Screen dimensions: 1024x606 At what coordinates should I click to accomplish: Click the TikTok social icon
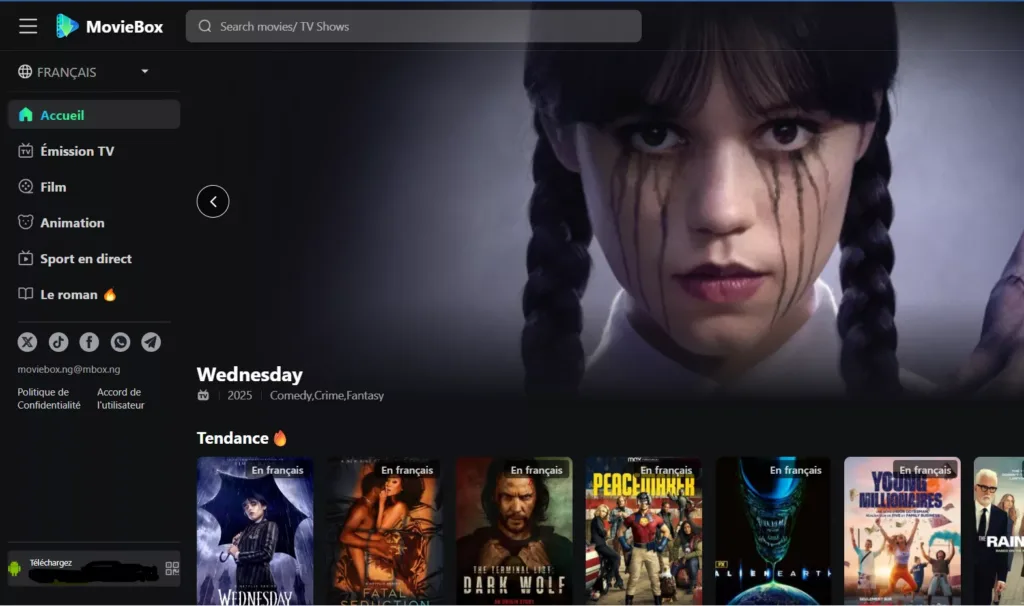pos(58,342)
